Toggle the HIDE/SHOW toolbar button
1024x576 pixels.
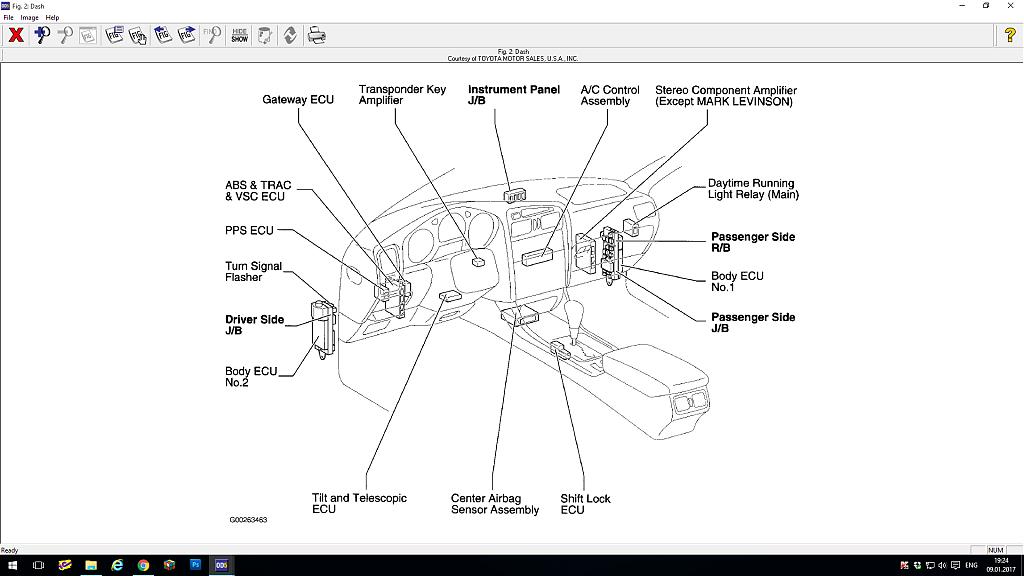tap(240, 35)
